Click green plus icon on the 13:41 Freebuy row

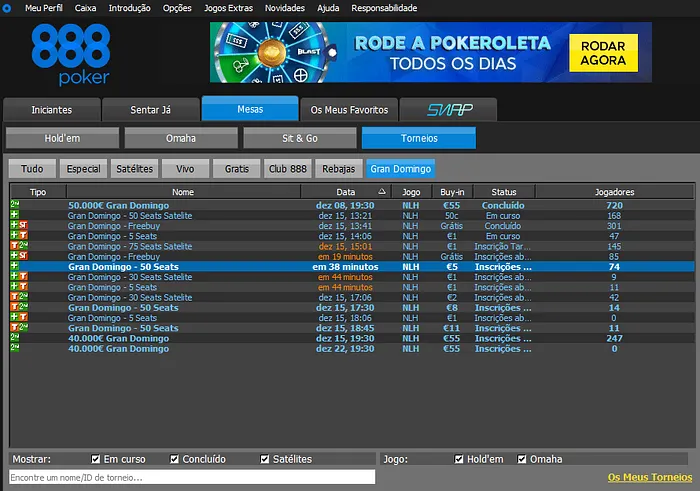point(15,225)
